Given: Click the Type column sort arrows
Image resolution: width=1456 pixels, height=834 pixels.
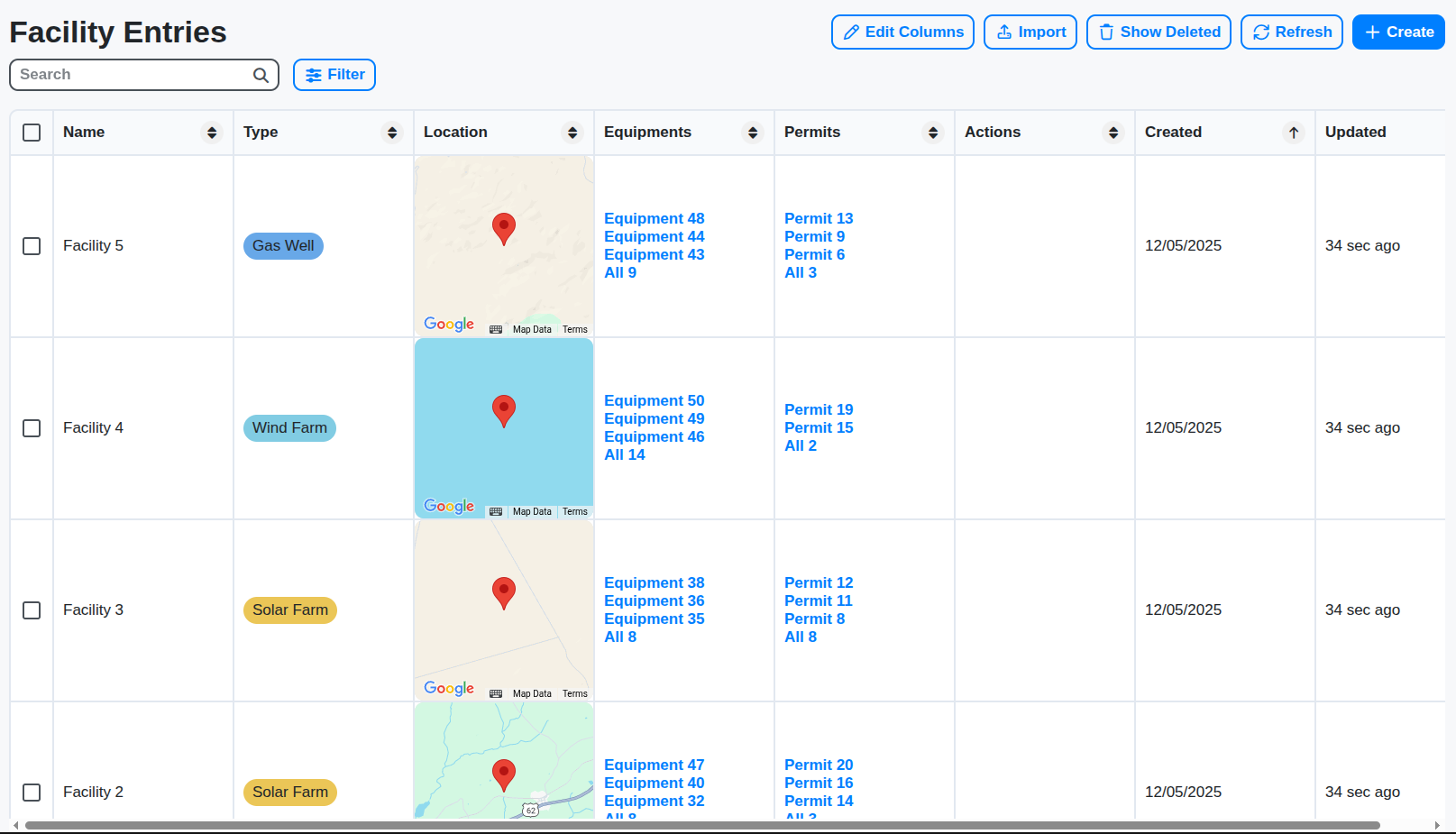Looking at the screenshot, I should (x=392, y=132).
